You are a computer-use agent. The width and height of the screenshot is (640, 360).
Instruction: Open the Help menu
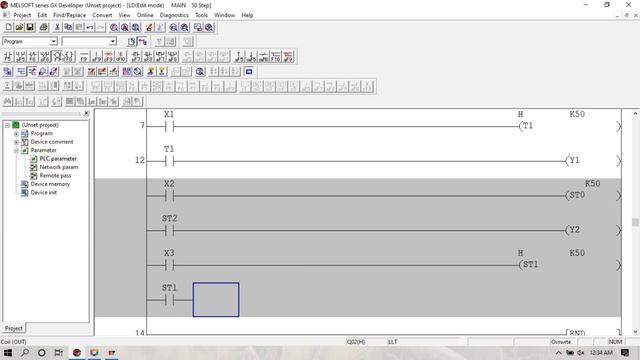(x=247, y=15)
